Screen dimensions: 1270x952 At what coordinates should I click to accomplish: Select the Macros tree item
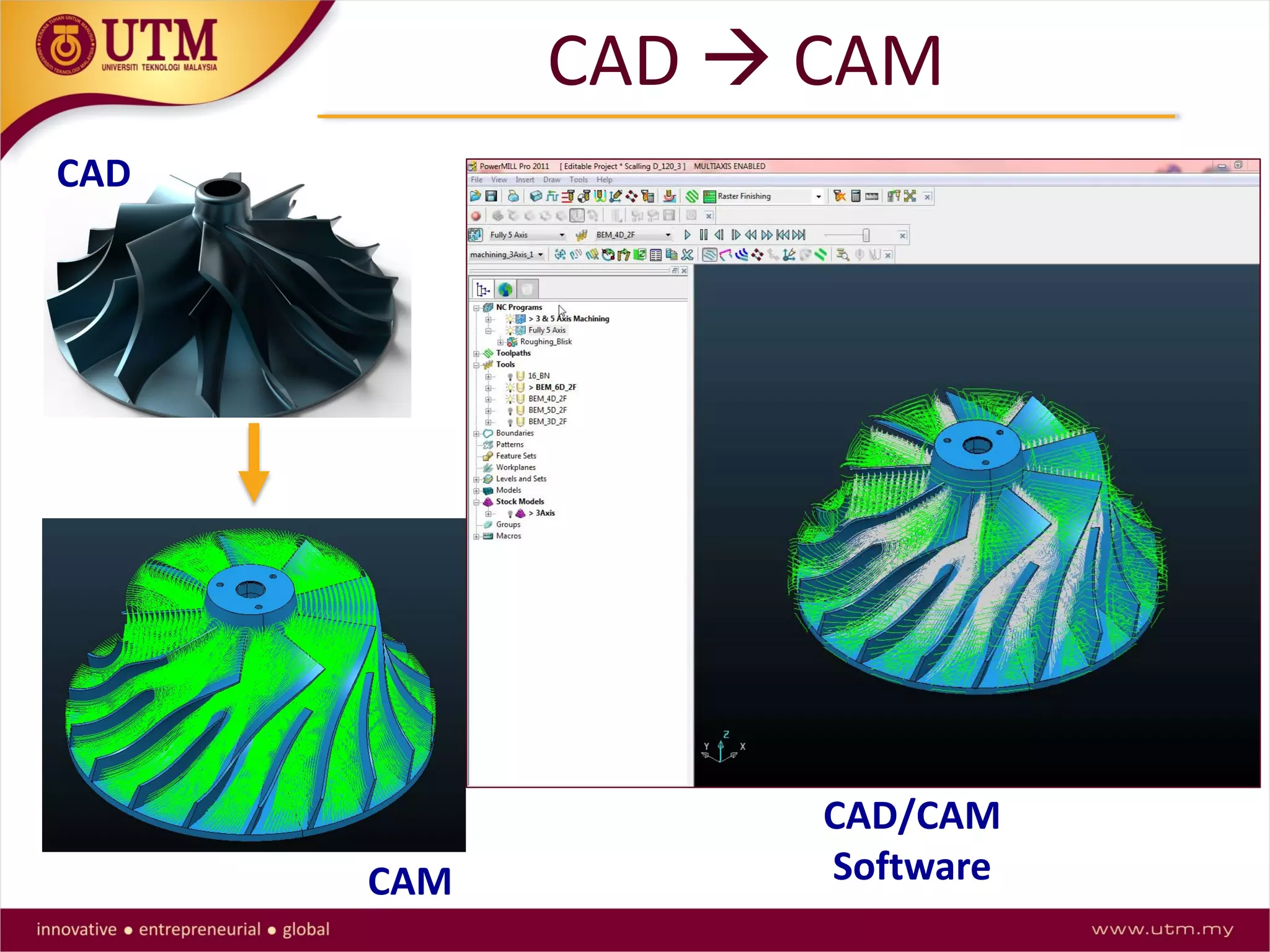click(508, 537)
